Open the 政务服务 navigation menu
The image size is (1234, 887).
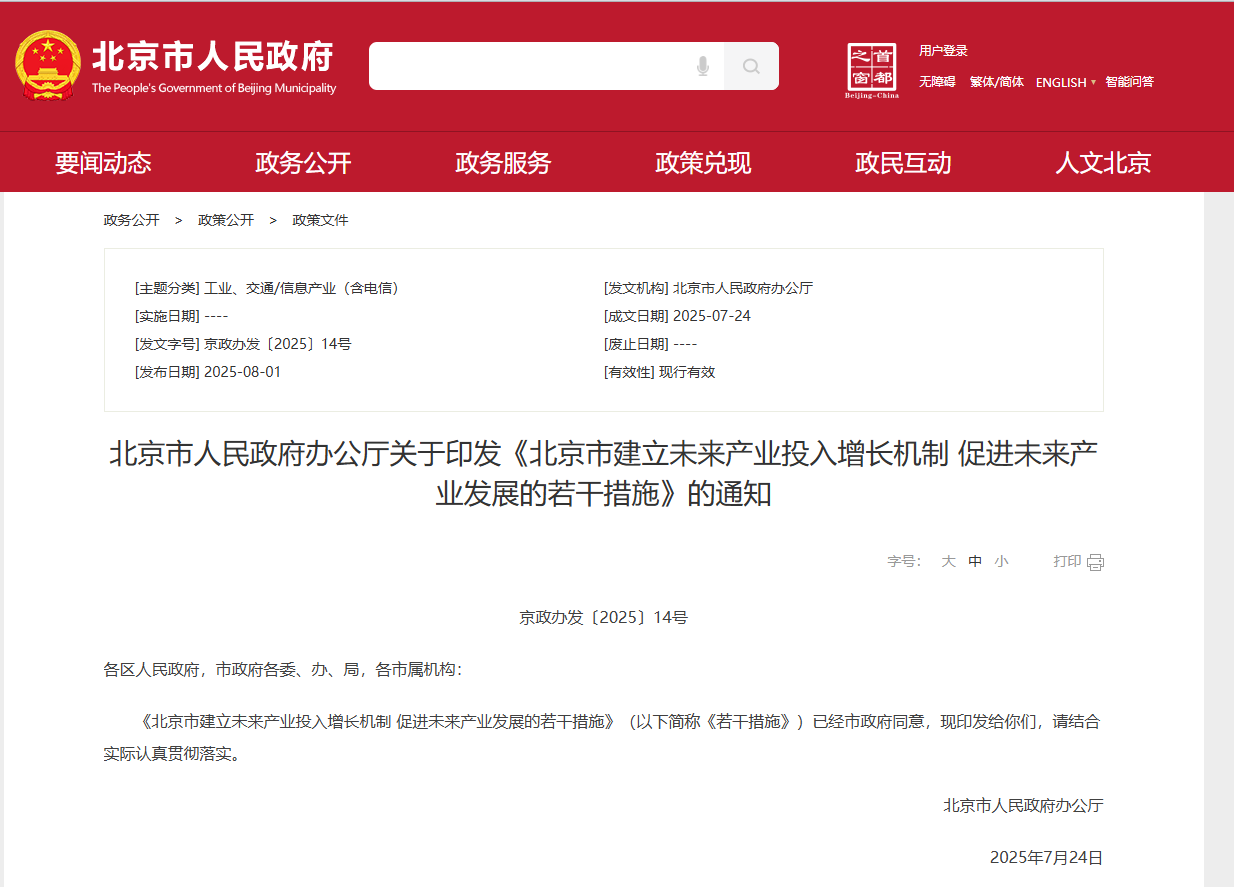[503, 163]
